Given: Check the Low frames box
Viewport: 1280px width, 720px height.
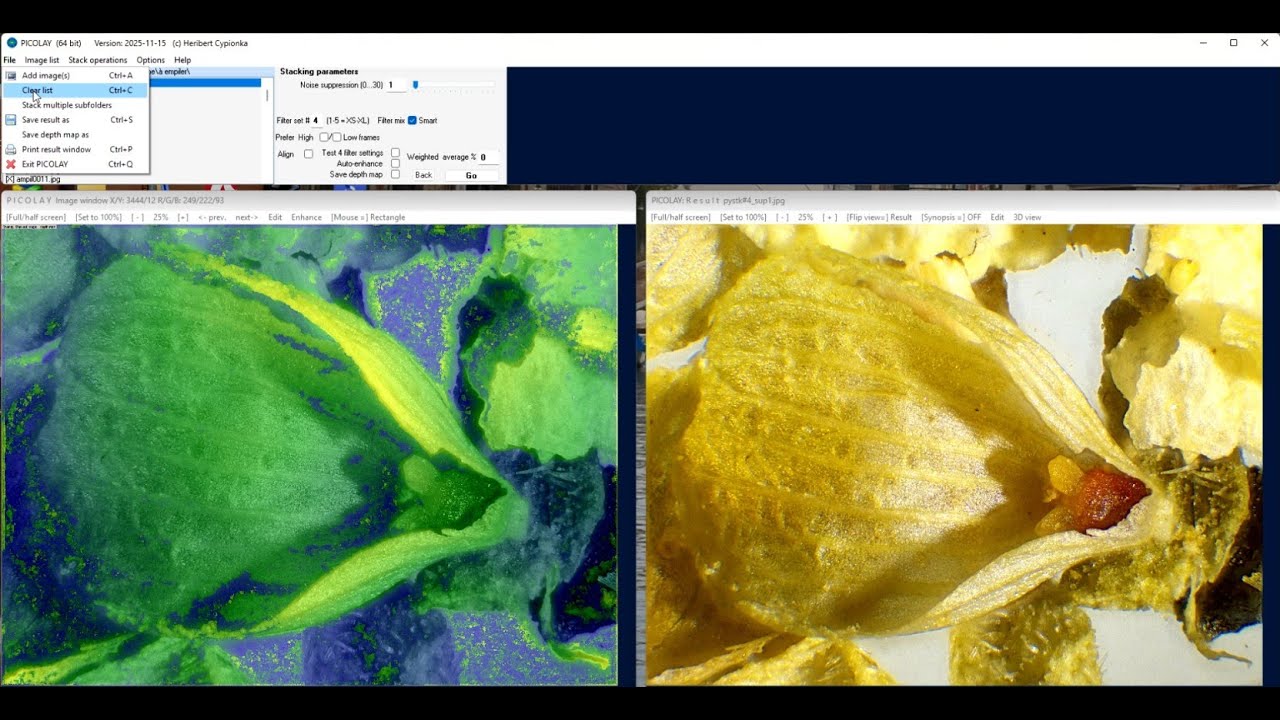Looking at the screenshot, I should (337, 137).
